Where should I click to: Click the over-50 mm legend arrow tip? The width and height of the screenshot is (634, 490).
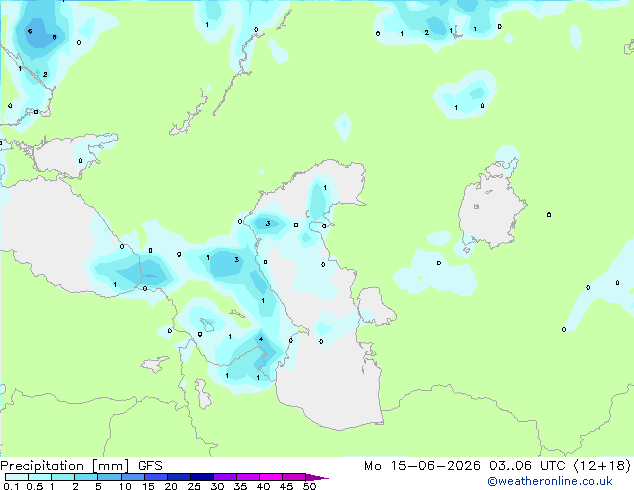[317, 477]
